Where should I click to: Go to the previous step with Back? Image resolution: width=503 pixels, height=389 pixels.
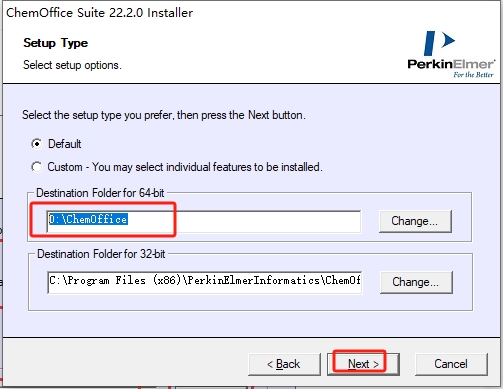284,364
